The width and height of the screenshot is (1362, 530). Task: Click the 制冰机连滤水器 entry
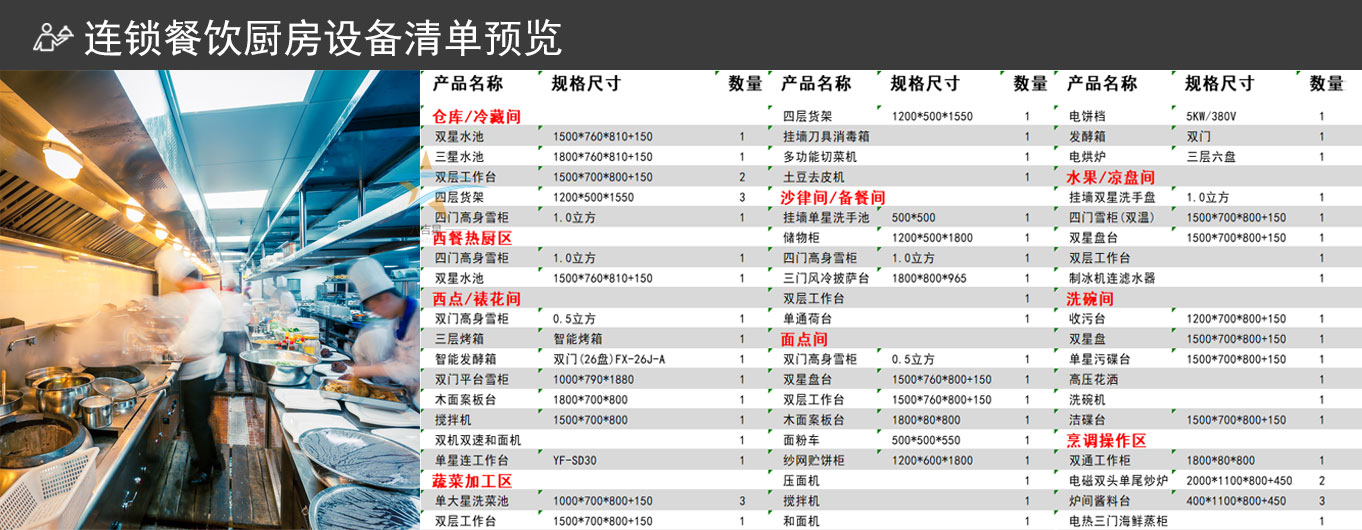tap(1112, 278)
